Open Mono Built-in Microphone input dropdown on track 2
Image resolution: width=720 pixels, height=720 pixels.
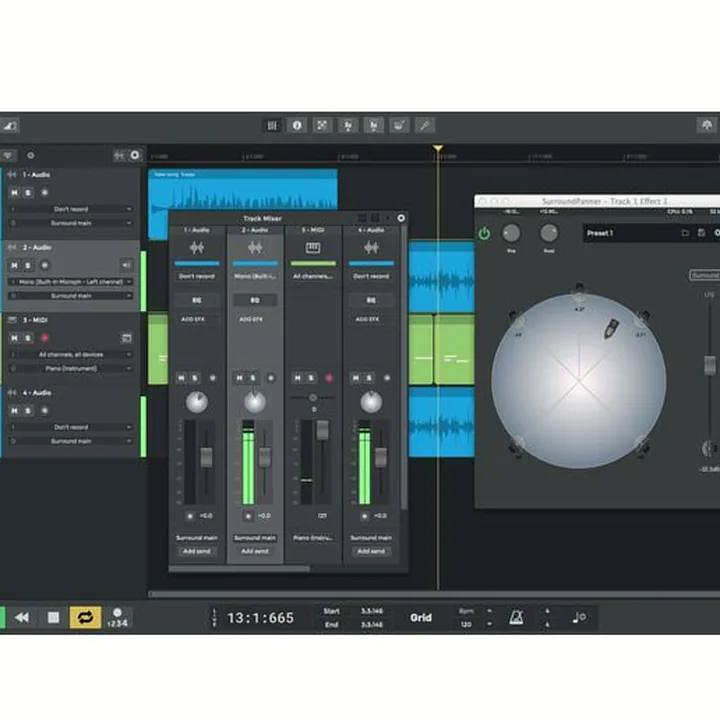click(x=71, y=282)
